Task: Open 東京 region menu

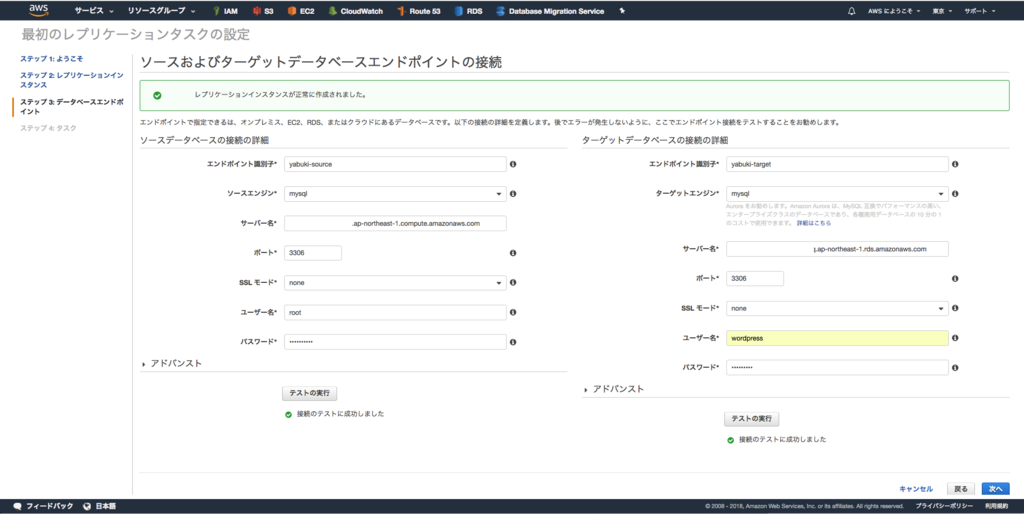Action: click(942, 11)
